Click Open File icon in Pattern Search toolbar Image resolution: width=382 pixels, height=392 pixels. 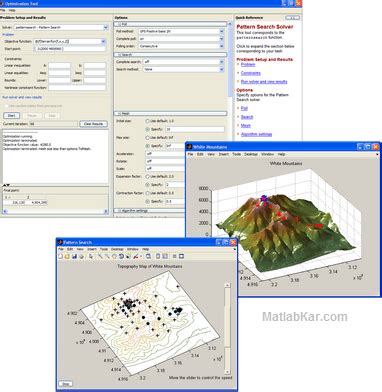pyautogui.click(x=67, y=256)
